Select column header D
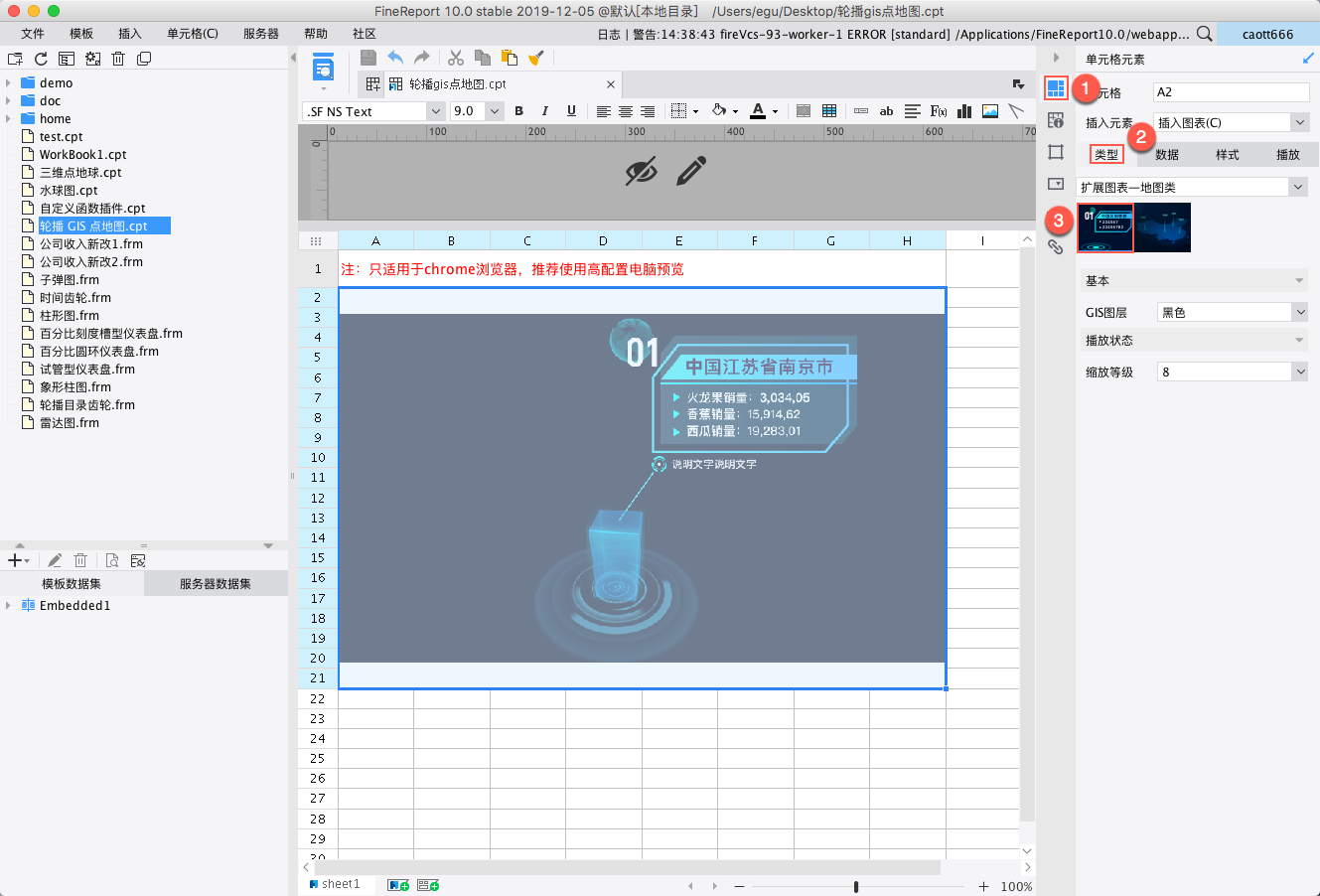The image size is (1320, 896). [603, 240]
